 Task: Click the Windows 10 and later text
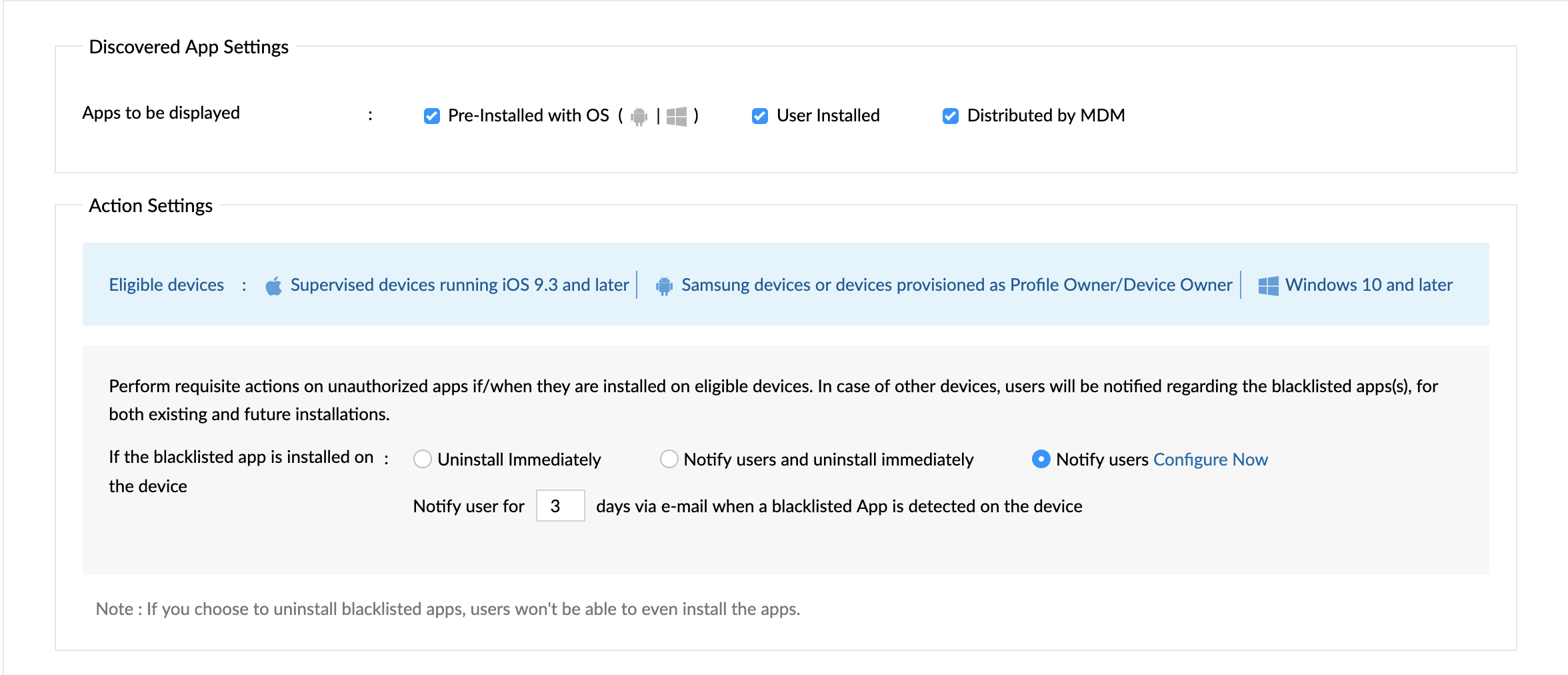1368,285
